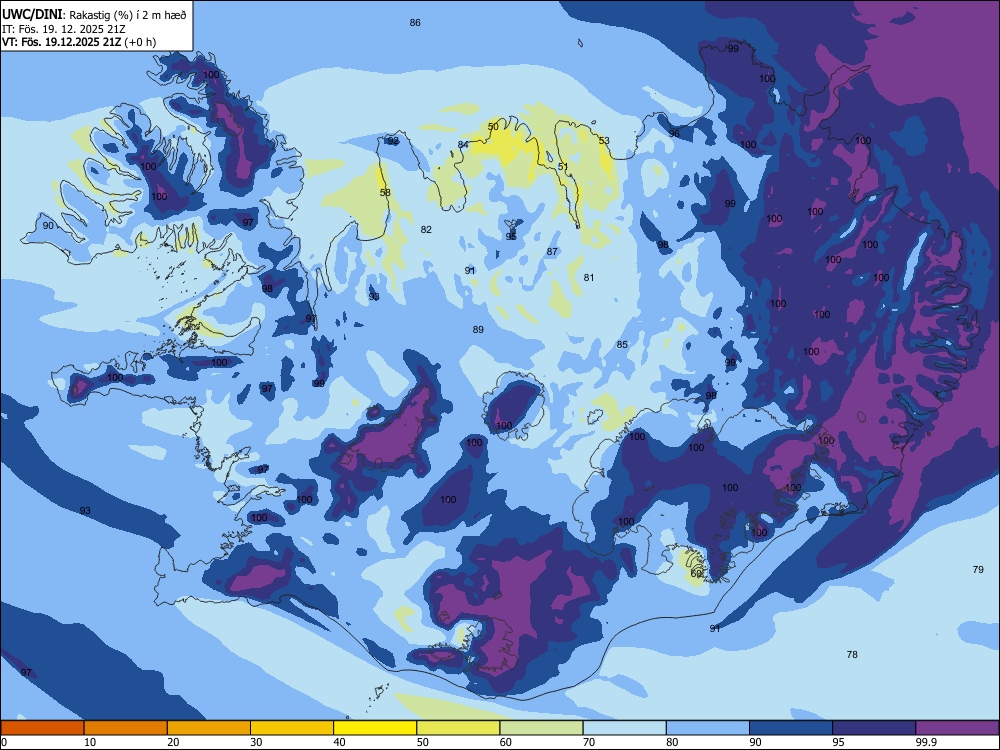1000x750 pixels.
Task: Click the '84' value on the north coast
Action: pyautogui.click(x=463, y=144)
